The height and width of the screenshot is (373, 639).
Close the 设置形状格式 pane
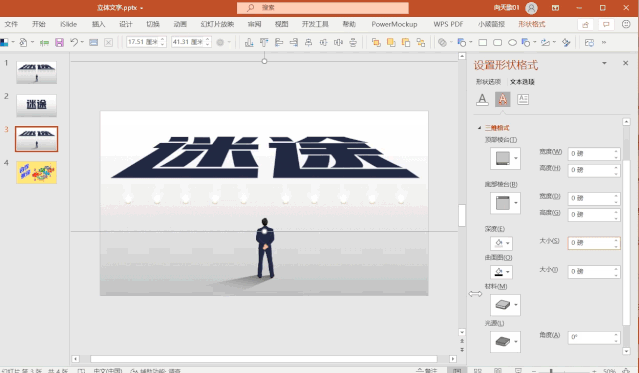626,63
